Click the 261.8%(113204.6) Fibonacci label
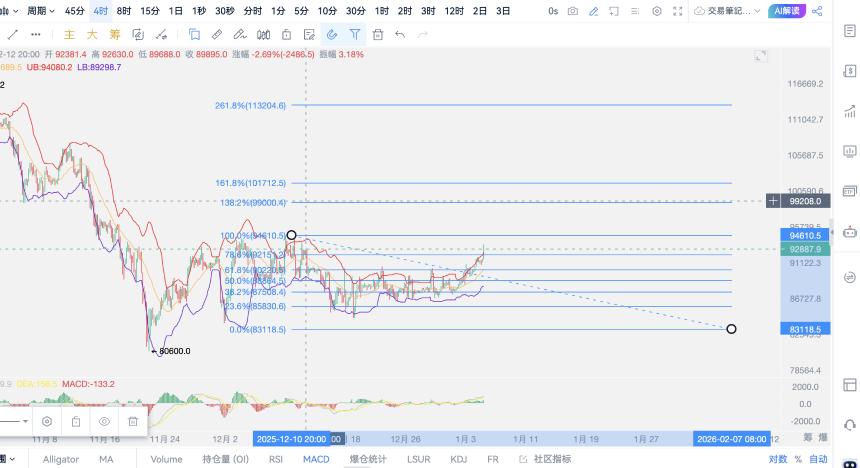The height and width of the screenshot is (468, 860). coord(251,105)
